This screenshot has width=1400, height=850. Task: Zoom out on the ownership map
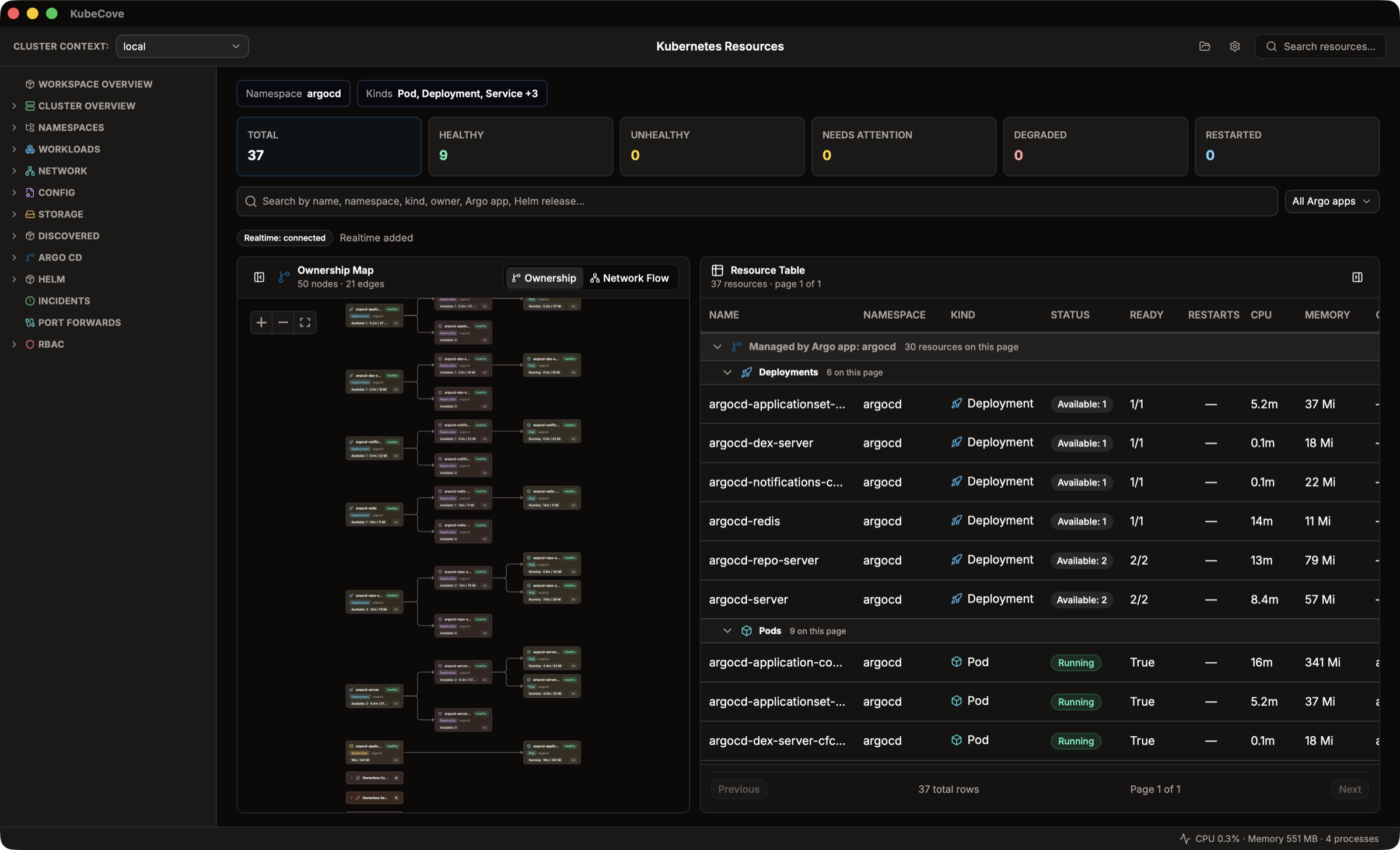click(283, 322)
